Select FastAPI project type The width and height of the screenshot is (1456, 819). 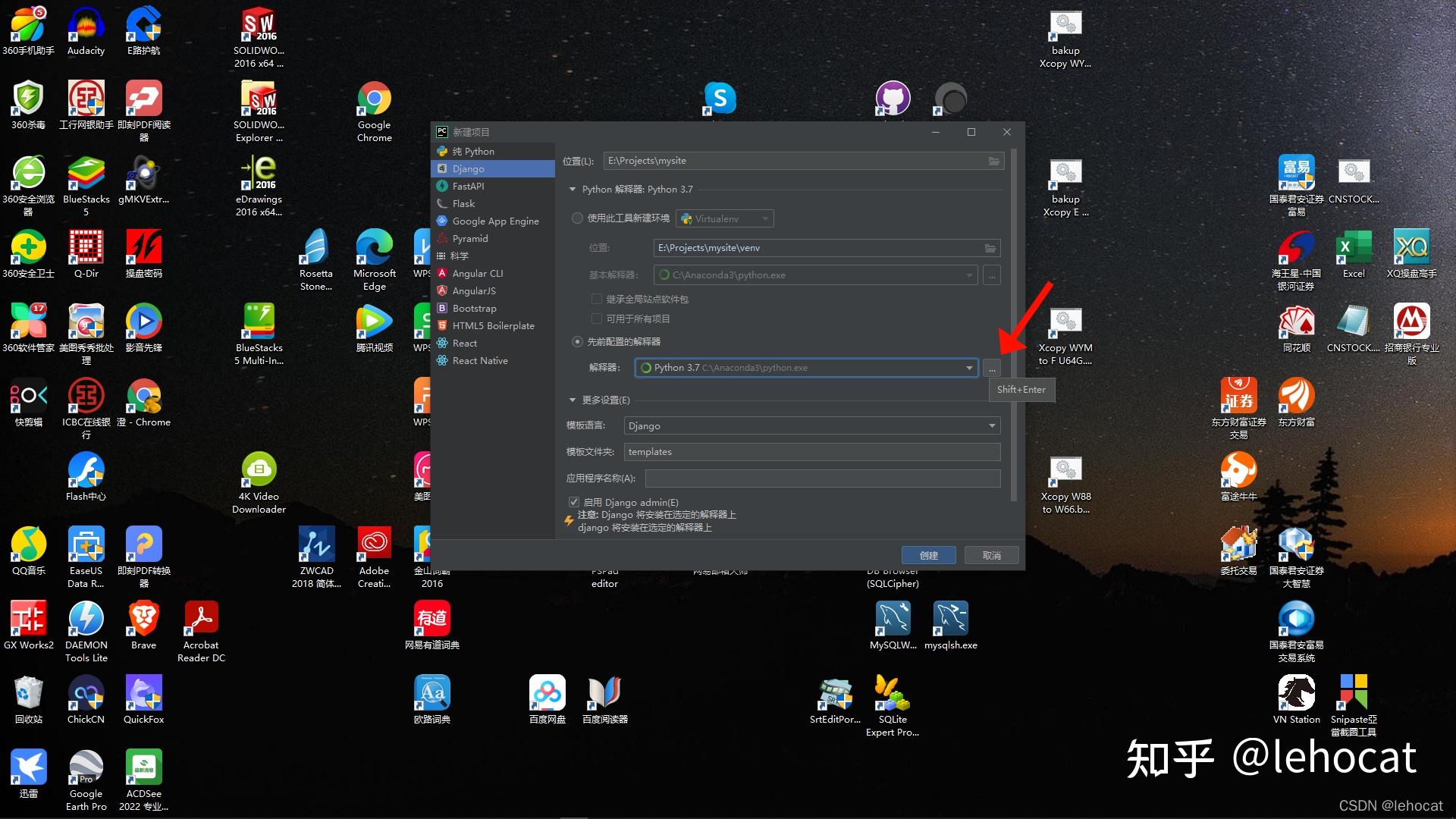tap(468, 186)
